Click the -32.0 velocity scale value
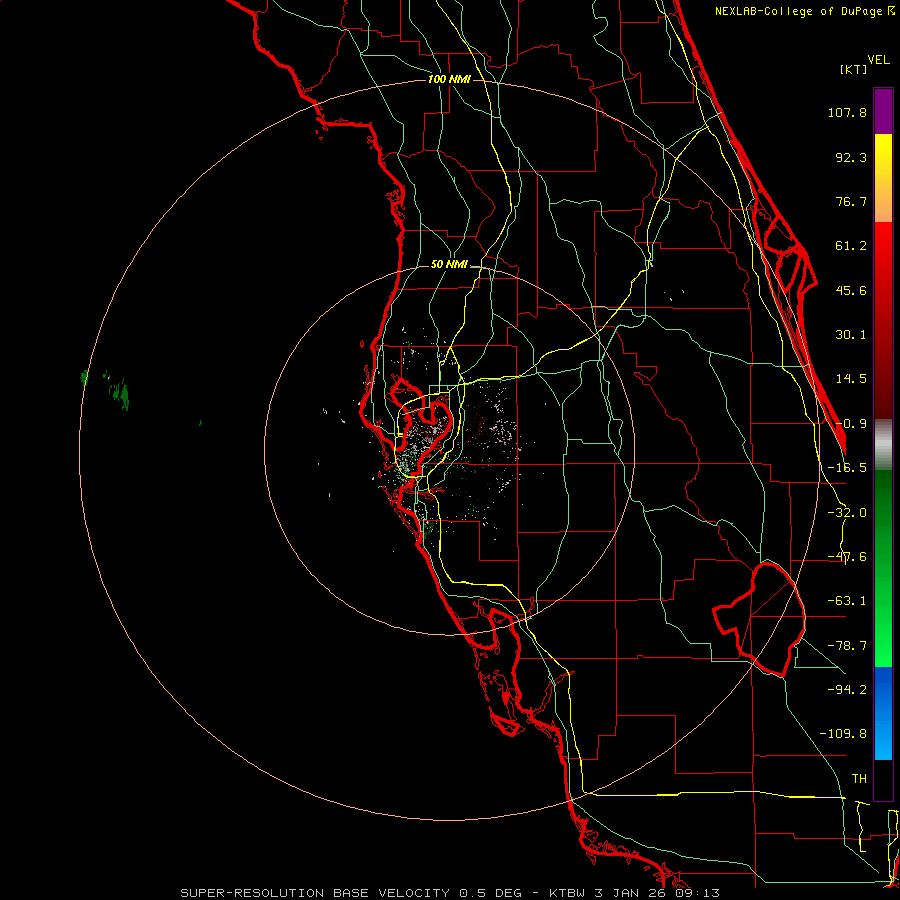Viewport: 900px width, 900px height. coord(847,513)
